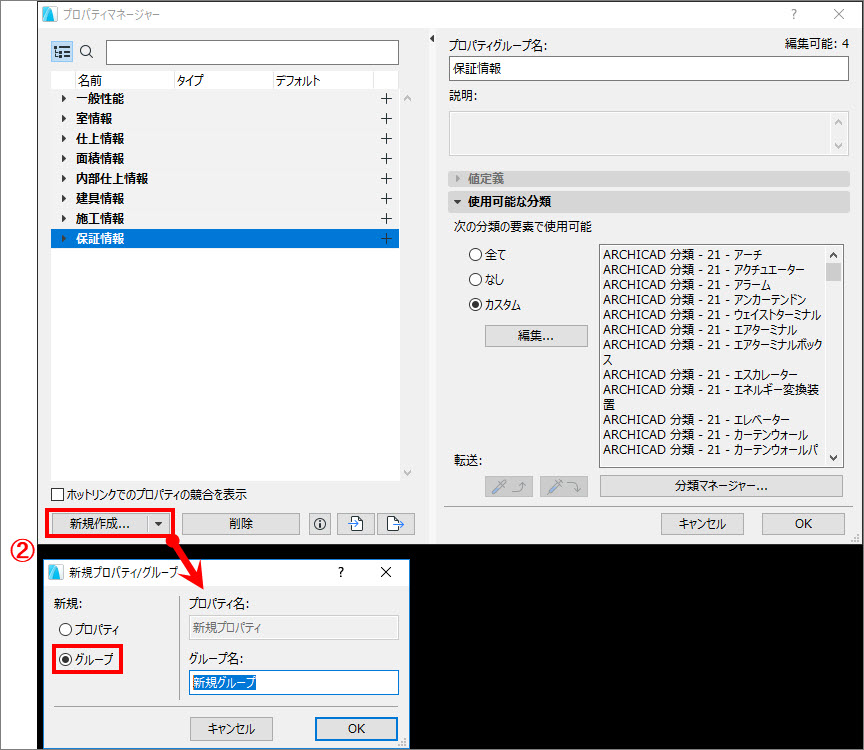The height and width of the screenshot is (750, 864).
Task: Click the タイプ column header
Action: click(224, 80)
